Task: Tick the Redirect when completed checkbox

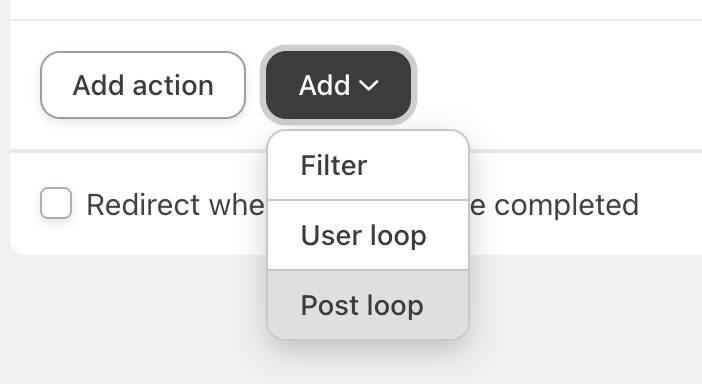Action: [x=56, y=203]
